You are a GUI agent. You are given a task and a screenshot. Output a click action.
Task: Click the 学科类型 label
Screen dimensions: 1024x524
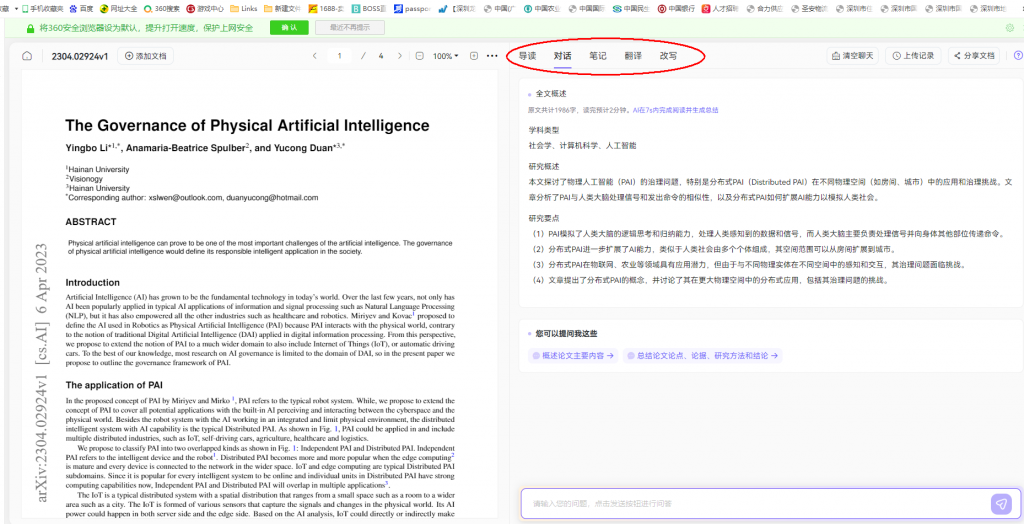543,130
